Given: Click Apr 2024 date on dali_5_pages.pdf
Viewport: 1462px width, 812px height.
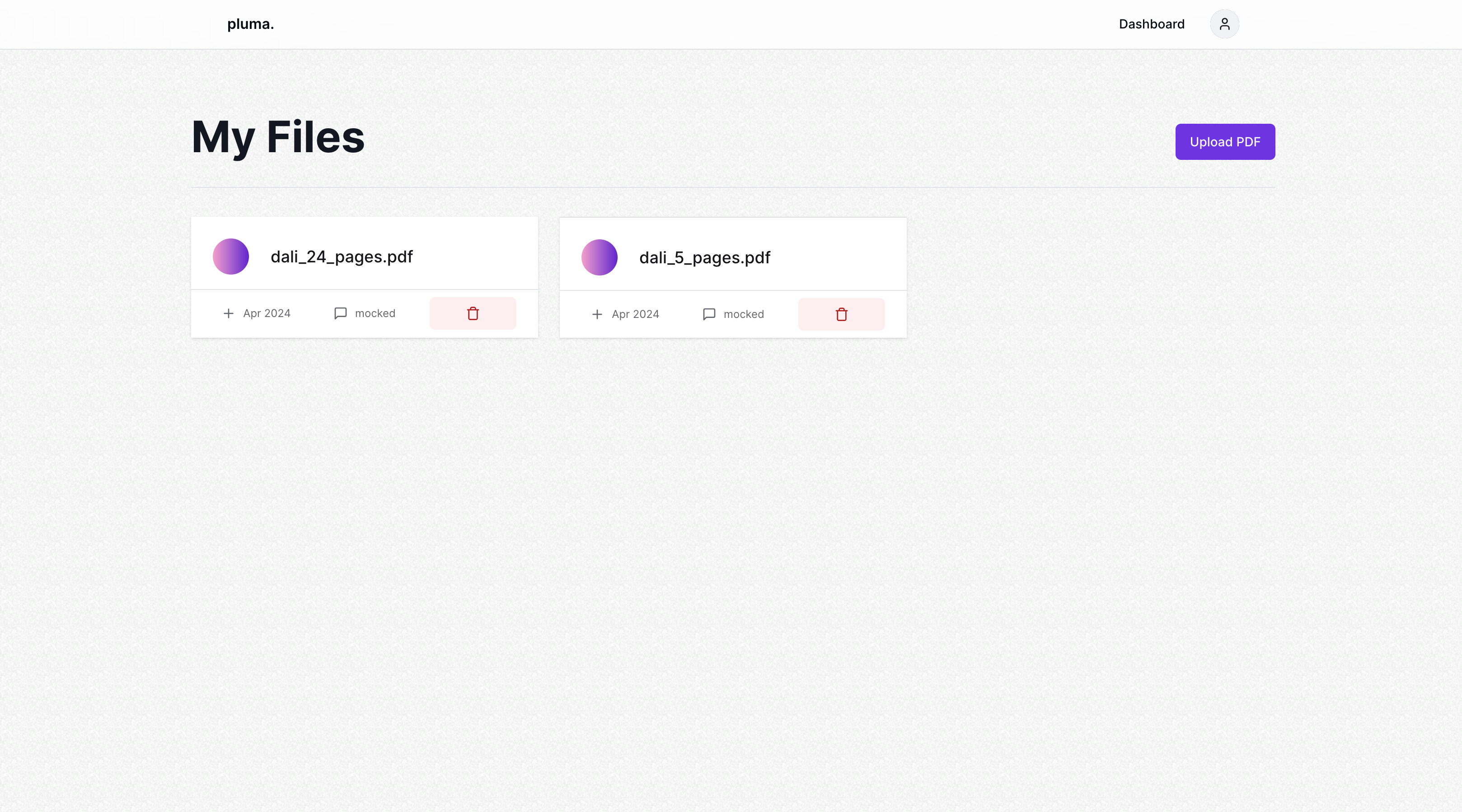Looking at the screenshot, I should 635,314.
